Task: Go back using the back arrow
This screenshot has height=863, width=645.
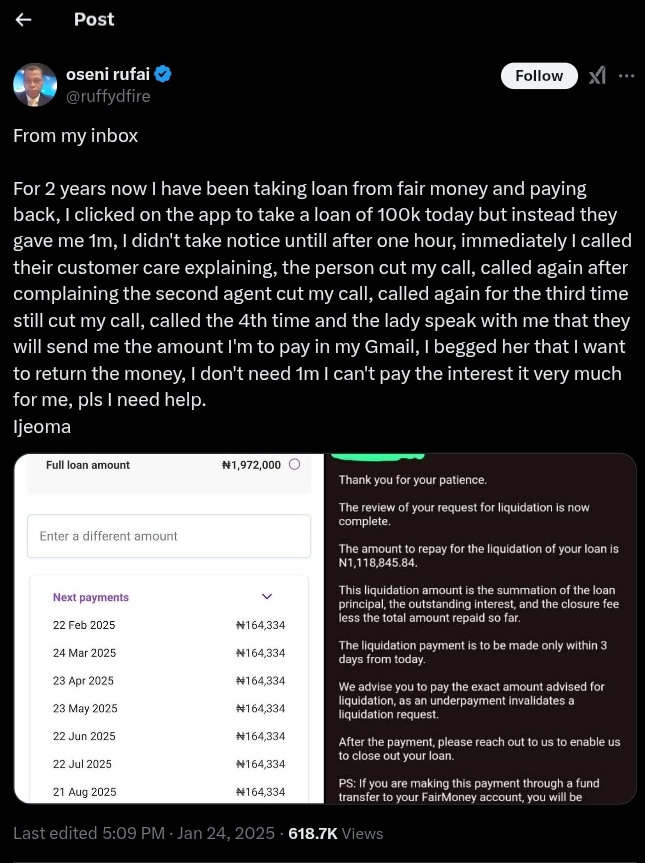Action: (24, 20)
